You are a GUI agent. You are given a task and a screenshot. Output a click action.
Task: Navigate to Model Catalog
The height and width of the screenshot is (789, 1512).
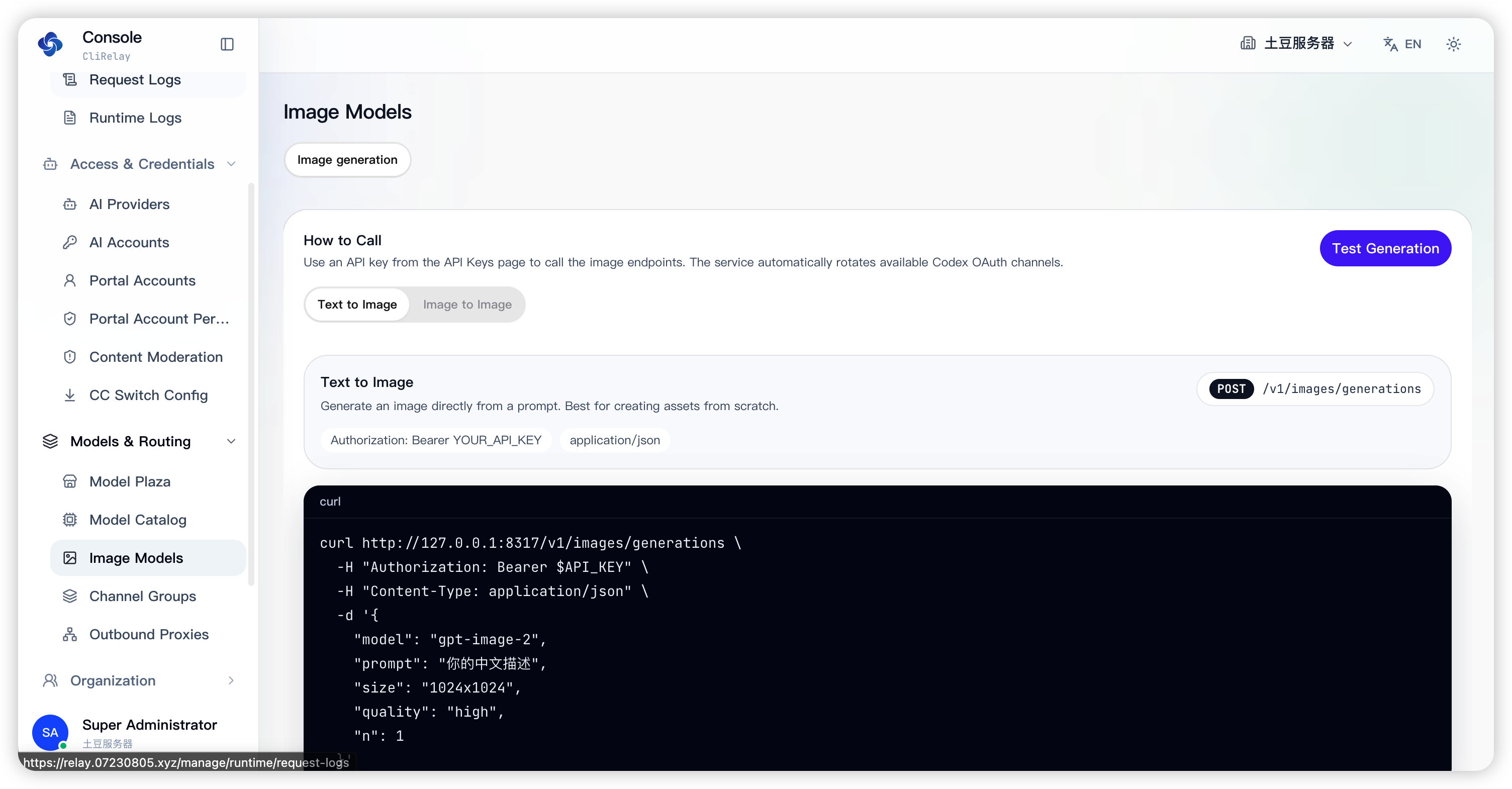[148, 519]
